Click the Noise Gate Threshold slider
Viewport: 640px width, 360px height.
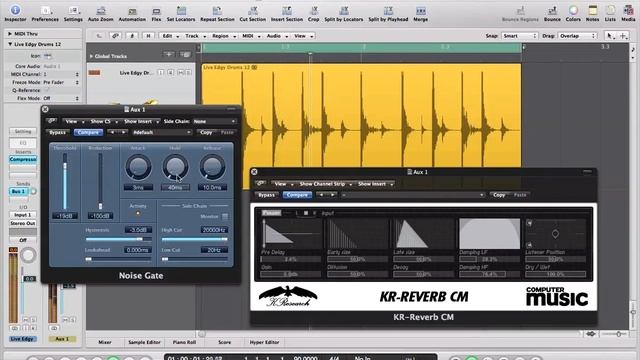coord(64,182)
